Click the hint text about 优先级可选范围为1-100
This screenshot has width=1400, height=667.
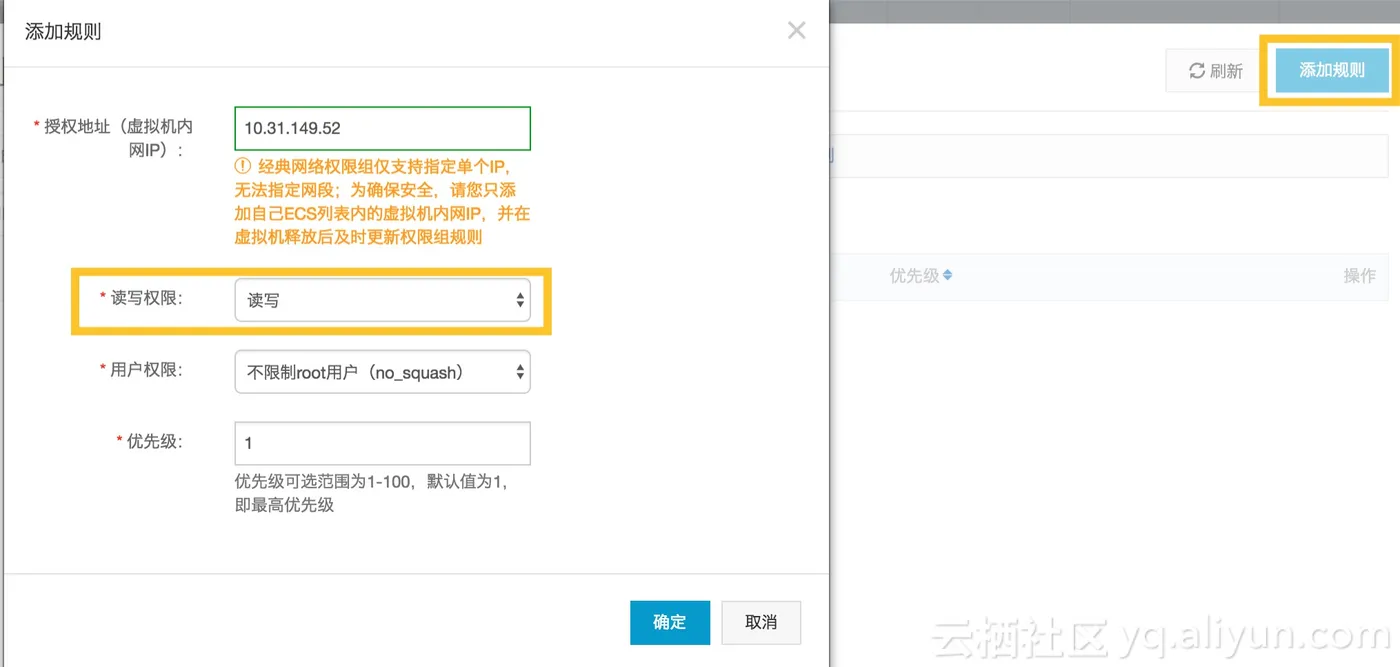(x=372, y=493)
